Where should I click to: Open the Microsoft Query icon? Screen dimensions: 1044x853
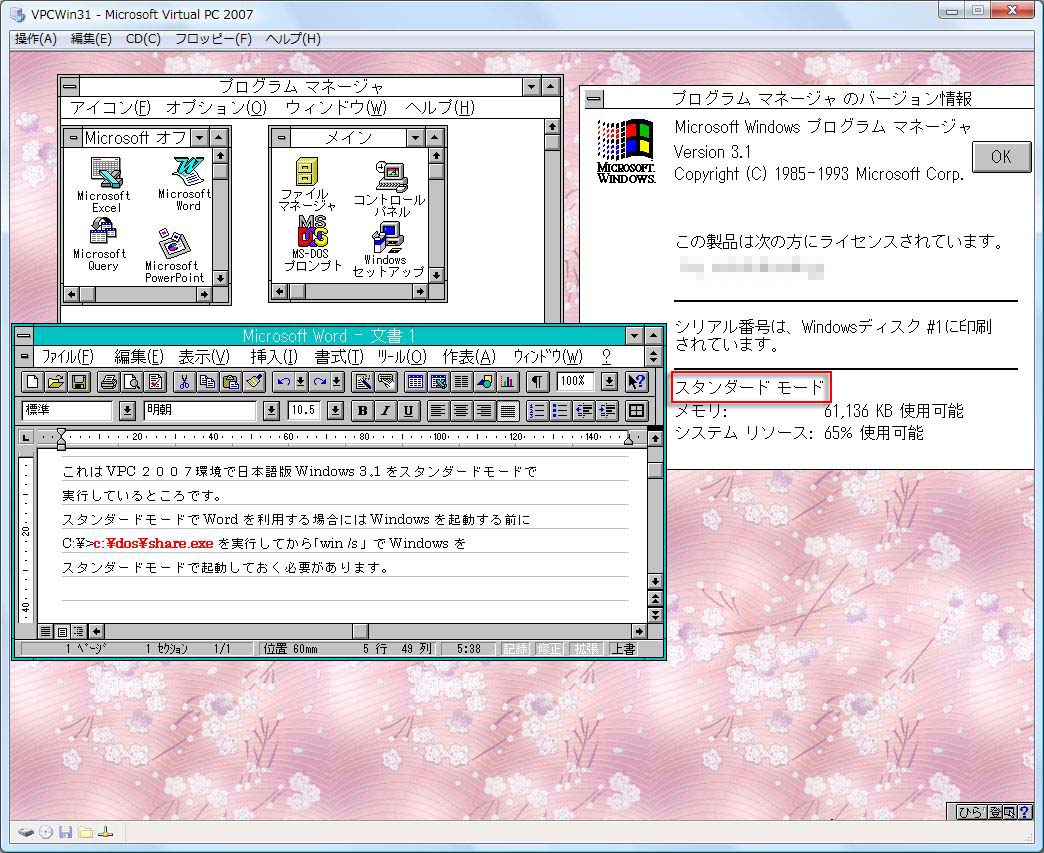[101, 244]
